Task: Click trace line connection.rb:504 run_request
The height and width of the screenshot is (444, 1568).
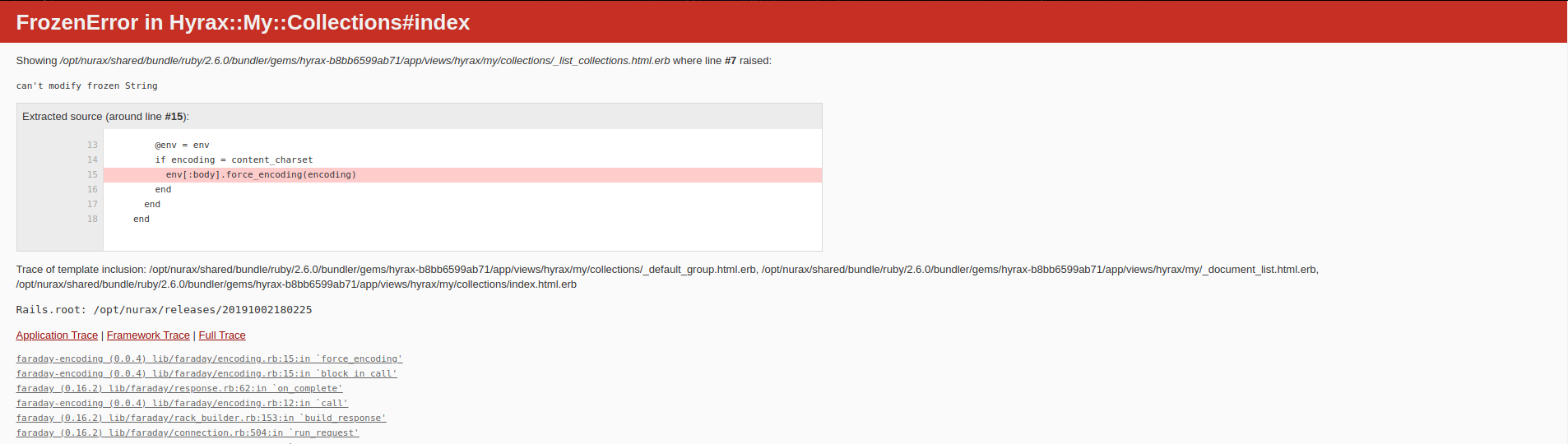Action: point(188,433)
